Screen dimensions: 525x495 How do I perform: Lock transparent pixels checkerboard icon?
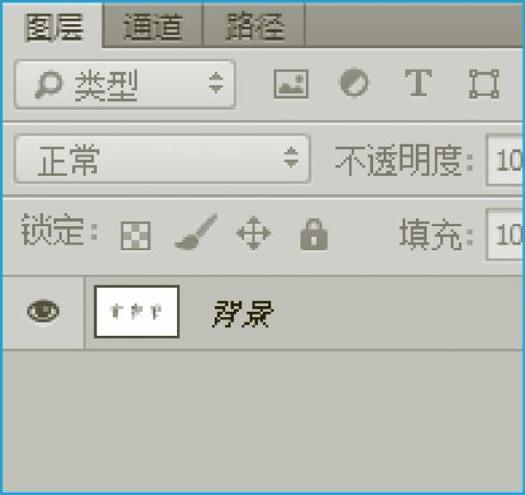click(136, 236)
